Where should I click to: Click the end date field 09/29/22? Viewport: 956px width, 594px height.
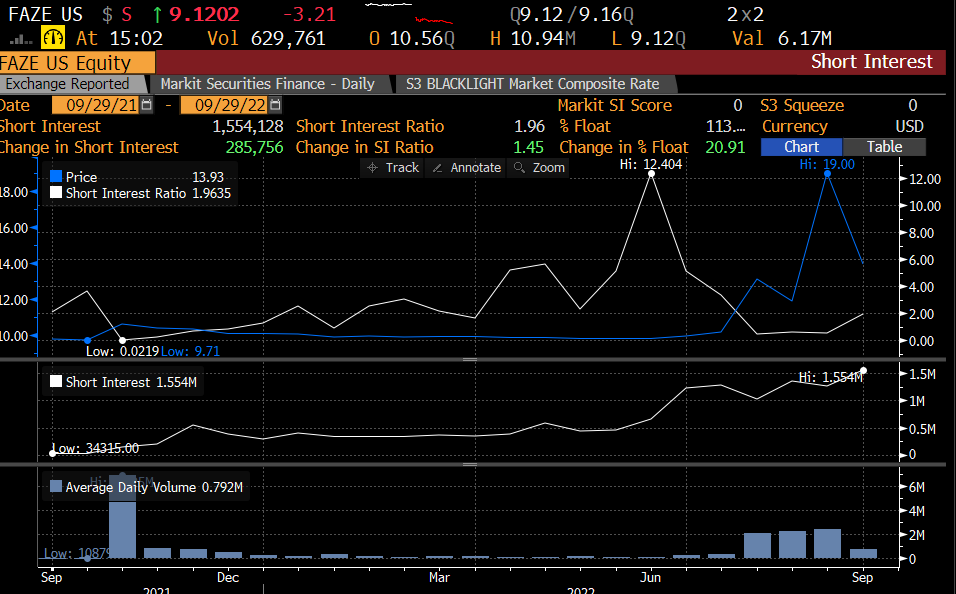(225, 105)
